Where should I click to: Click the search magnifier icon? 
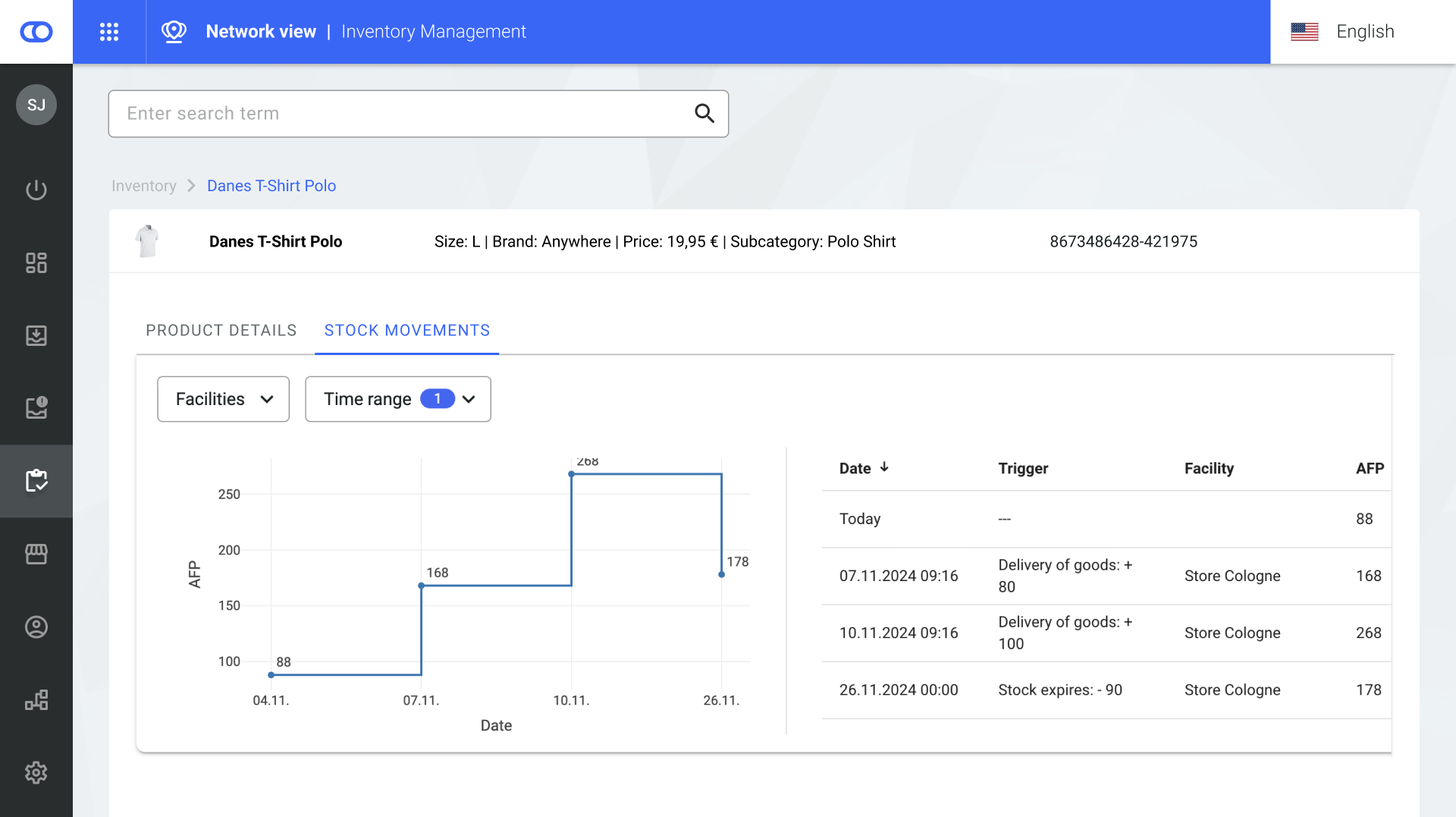click(x=704, y=114)
